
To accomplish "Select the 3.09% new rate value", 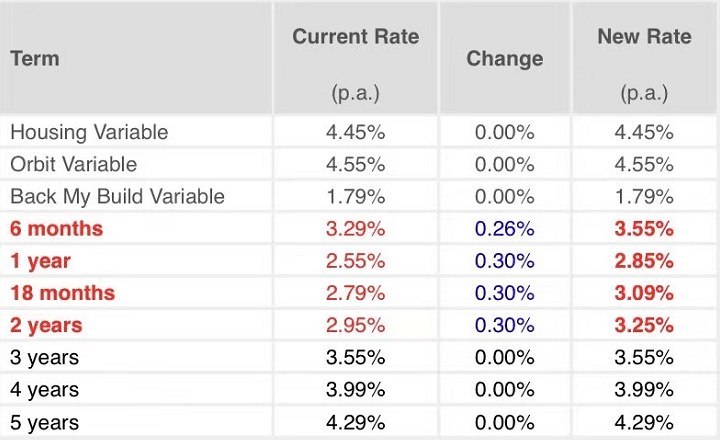I will click(x=644, y=293).
